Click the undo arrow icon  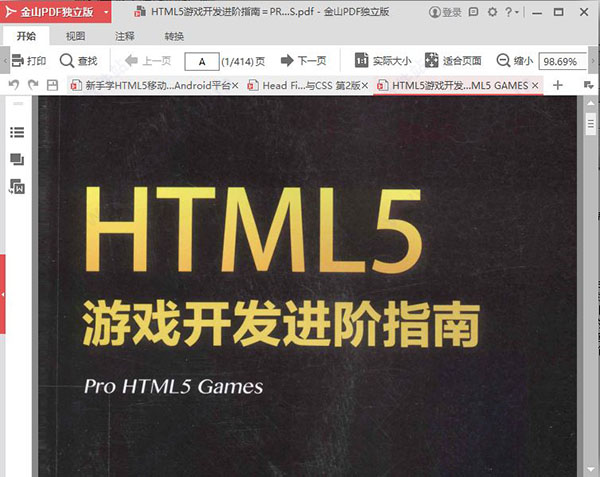click(14, 85)
